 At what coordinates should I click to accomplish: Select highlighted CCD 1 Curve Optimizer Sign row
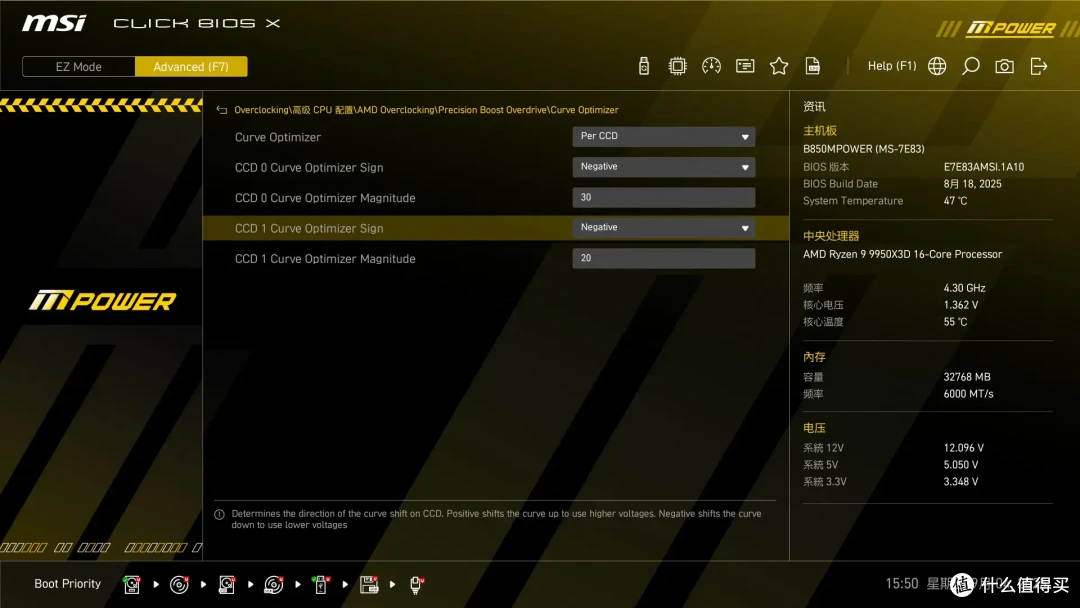(x=496, y=228)
